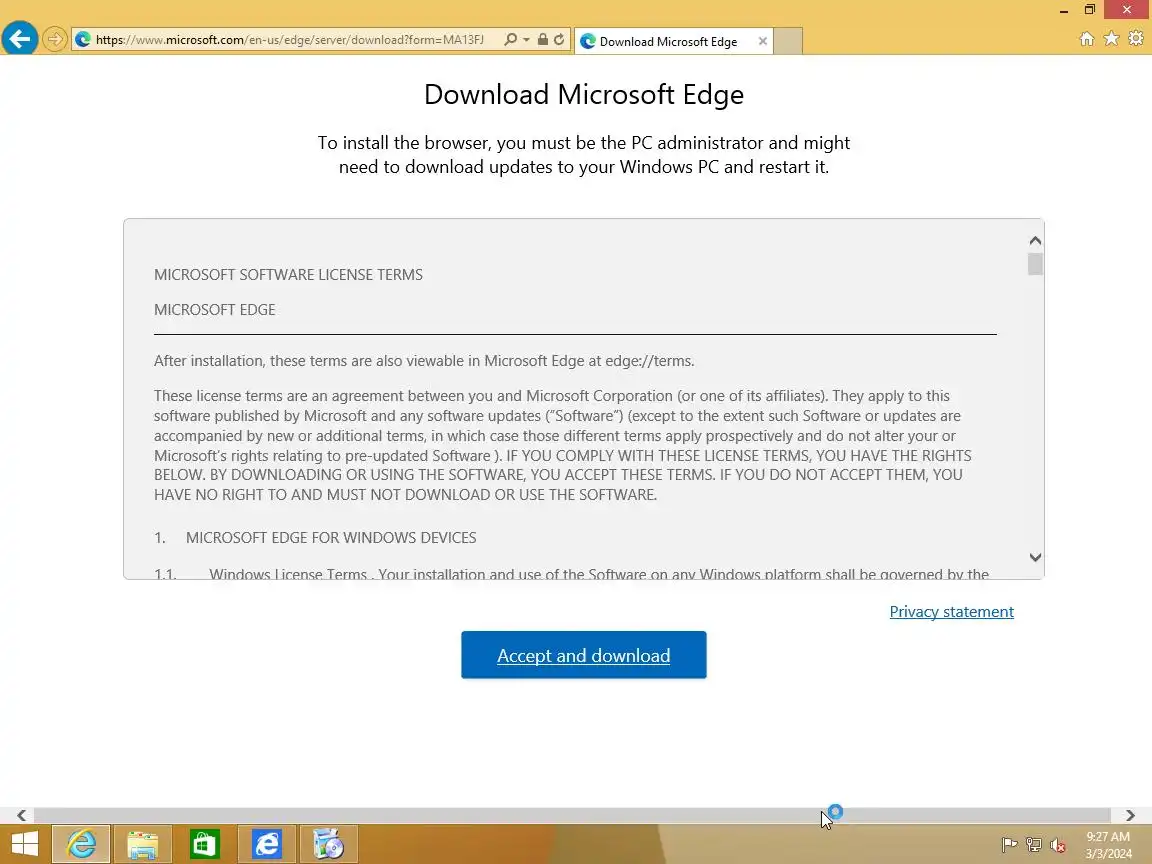This screenshot has height=864, width=1152.
Task: Click horizontal scrollbar right arrow
Action: coord(1130,816)
